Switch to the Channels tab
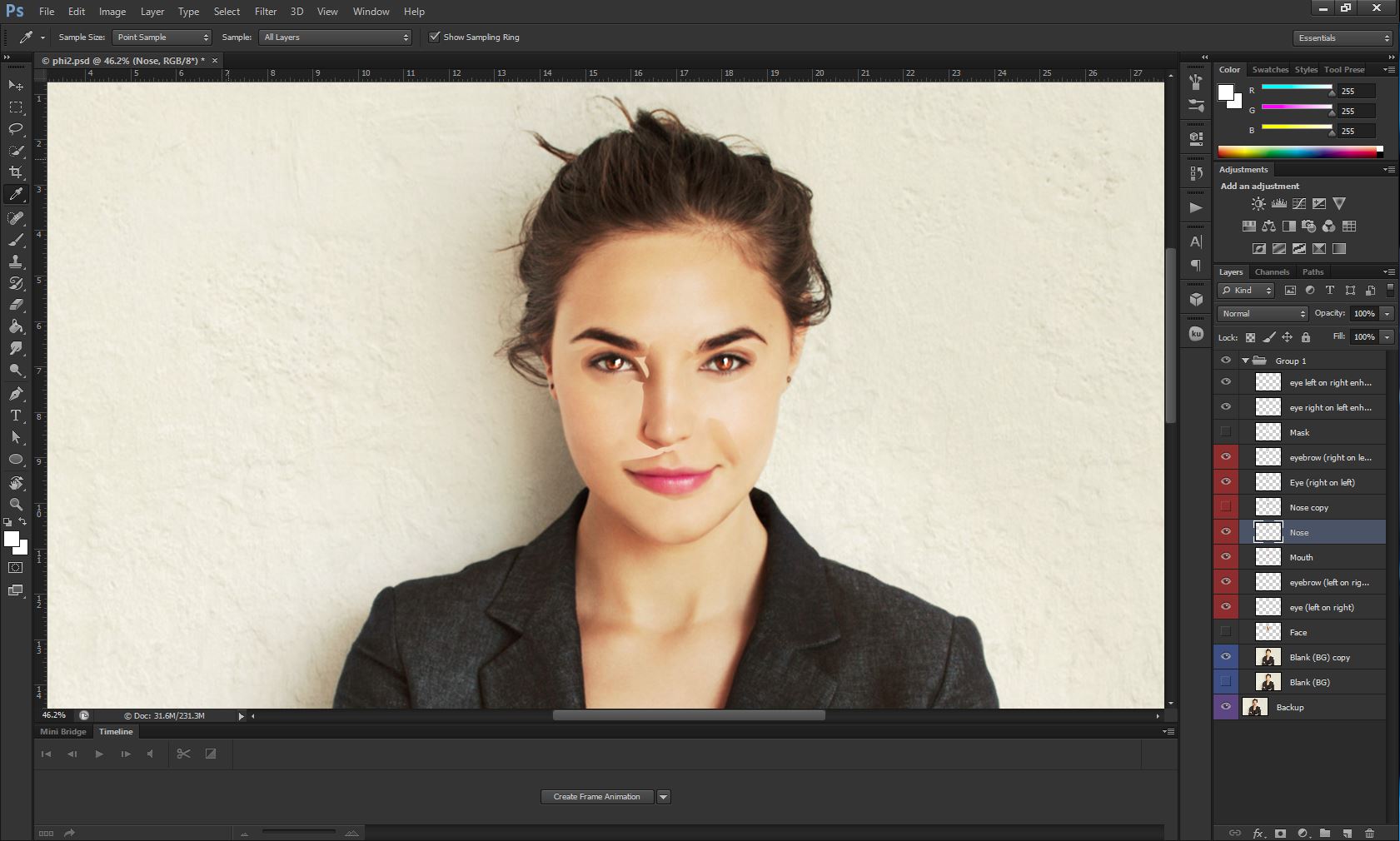1400x841 pixels. [1272, 271]
